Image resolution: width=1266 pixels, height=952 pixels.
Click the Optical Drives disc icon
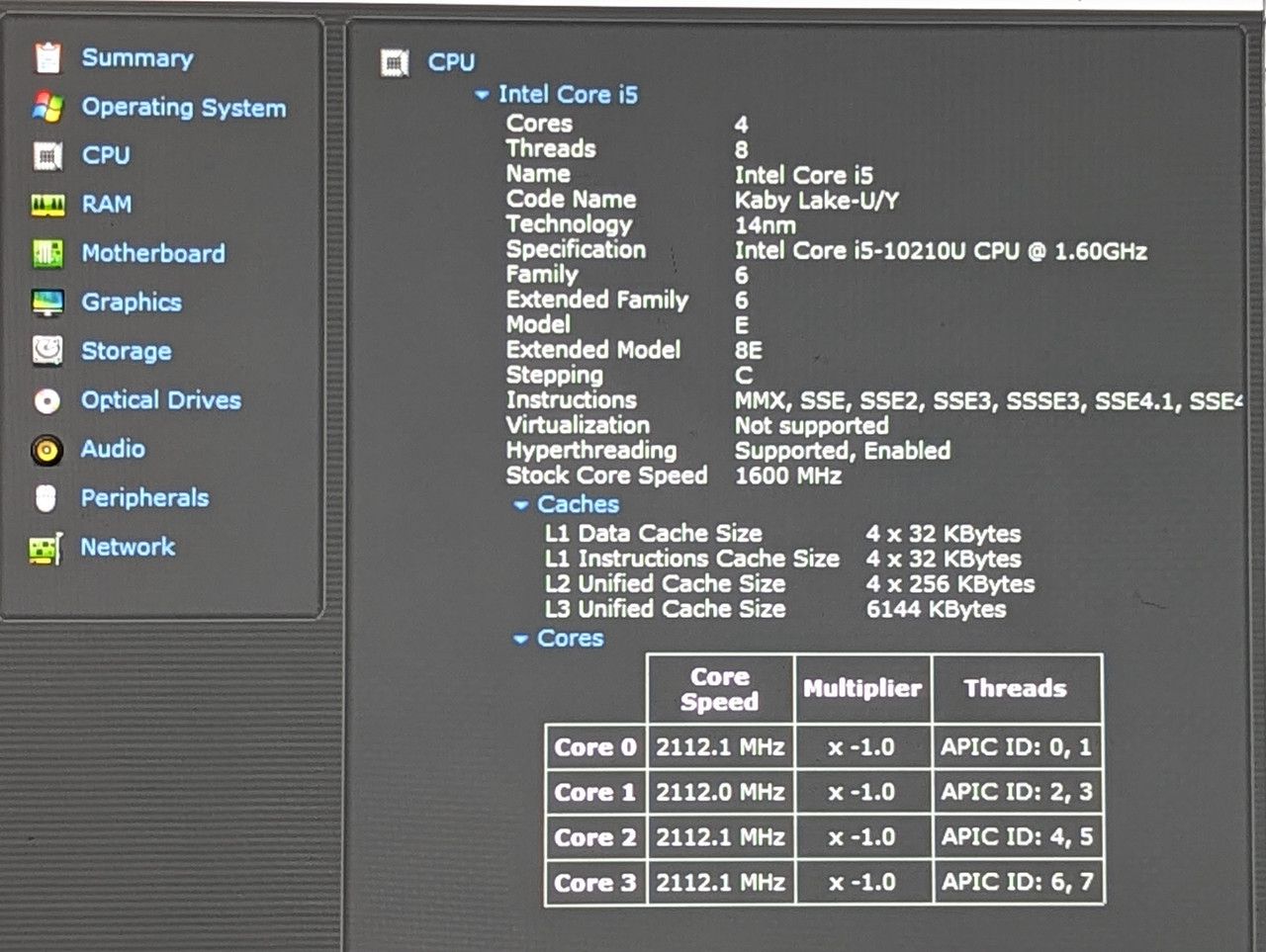[47, 400]
